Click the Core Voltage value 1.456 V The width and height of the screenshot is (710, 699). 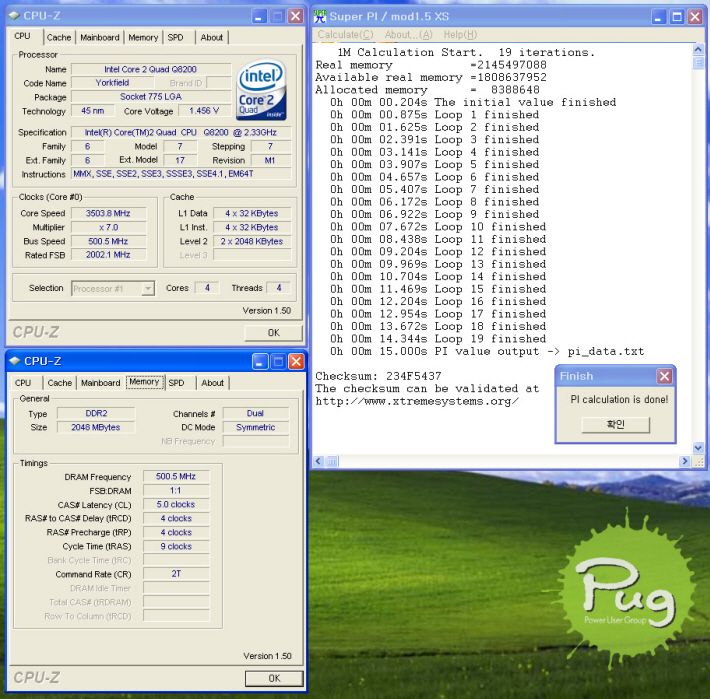[x=204, y=111]
